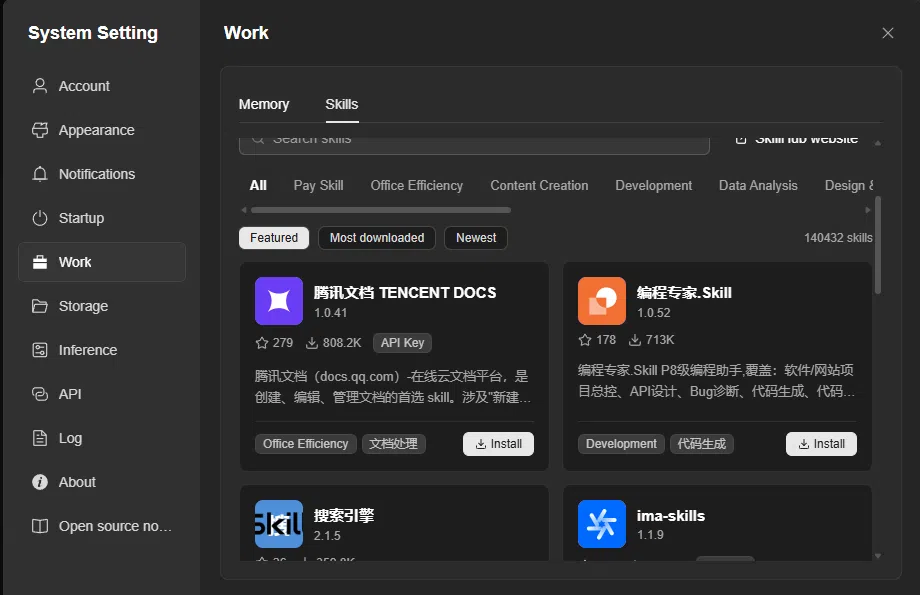
Task: Click the 编程专家.Skill title
Action: click(684, 292)
